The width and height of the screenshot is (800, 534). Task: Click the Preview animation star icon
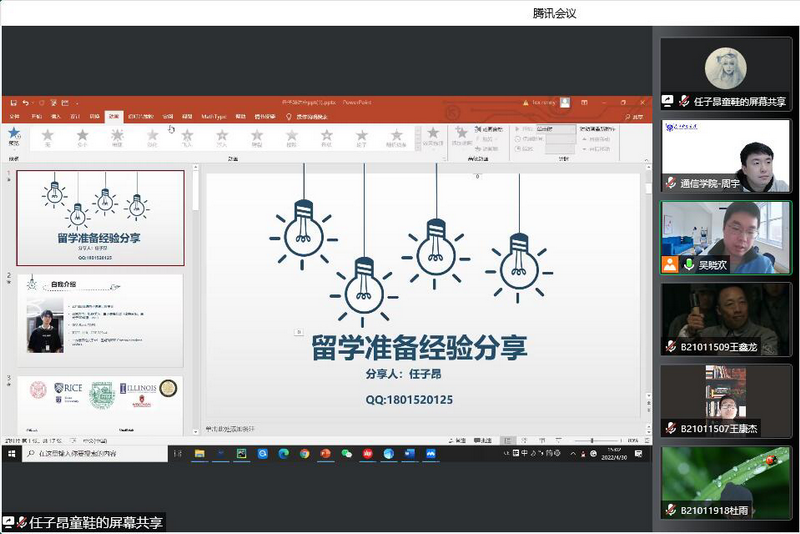(x=13, y=135)
